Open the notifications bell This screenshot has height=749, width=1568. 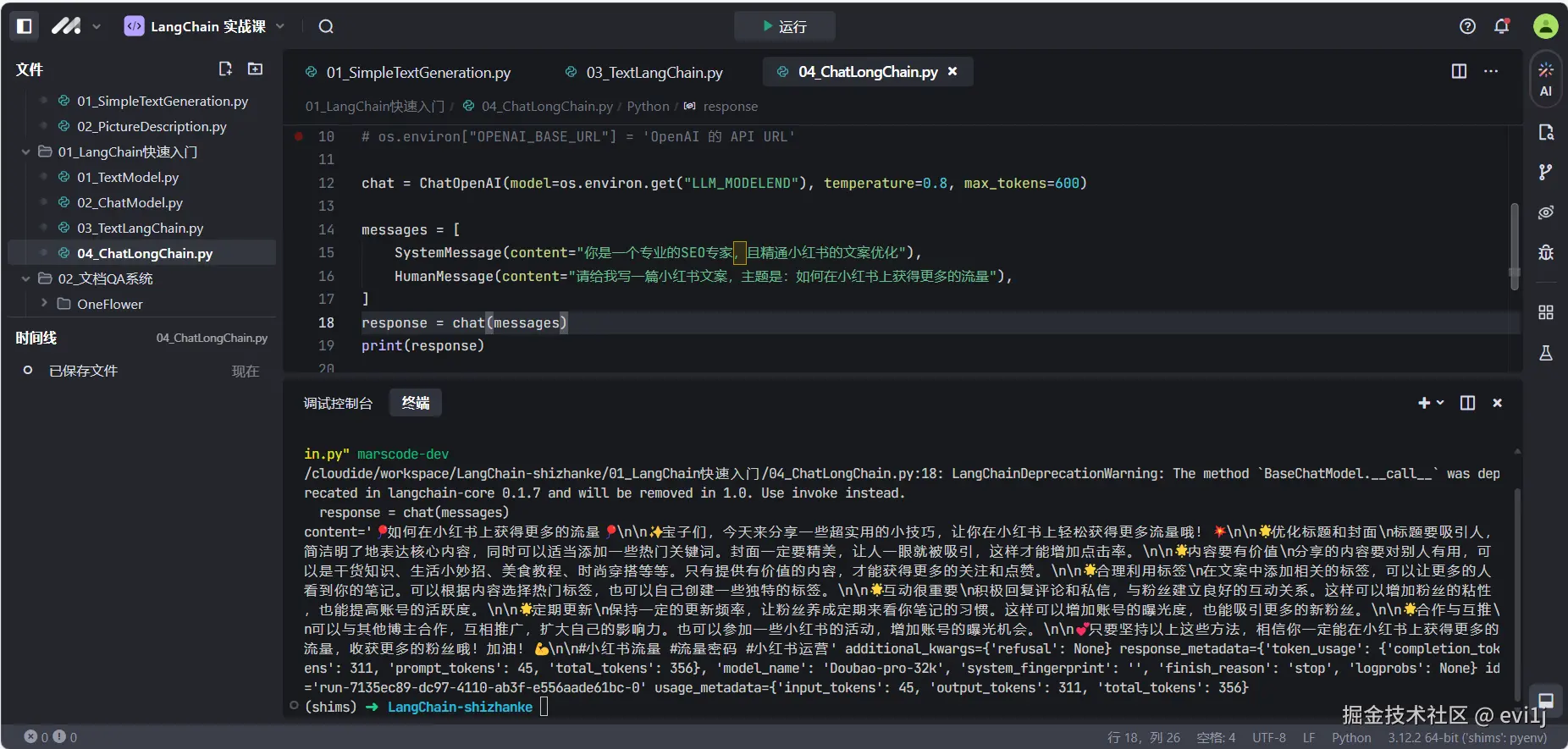pos(1502,26)
